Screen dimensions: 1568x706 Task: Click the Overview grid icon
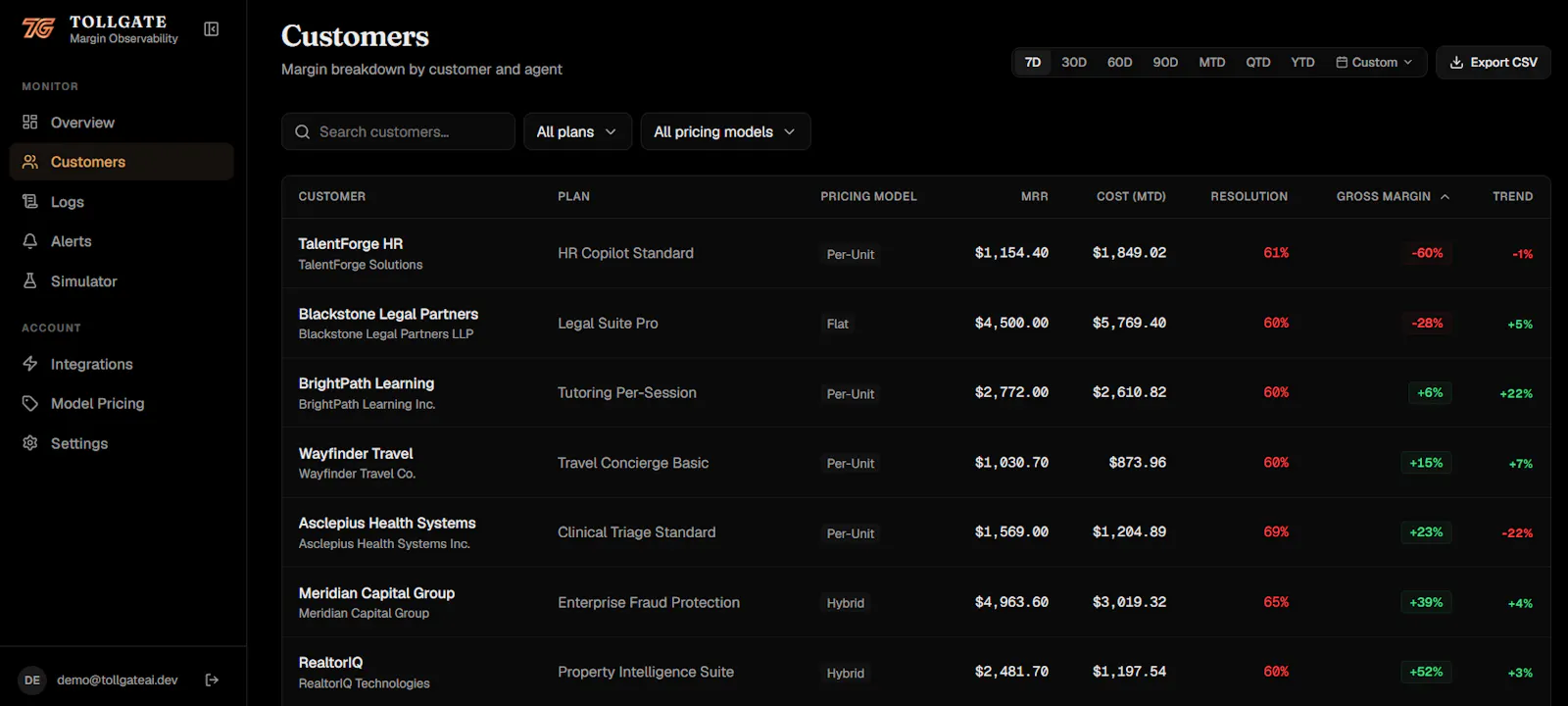(x=30, y=123)
